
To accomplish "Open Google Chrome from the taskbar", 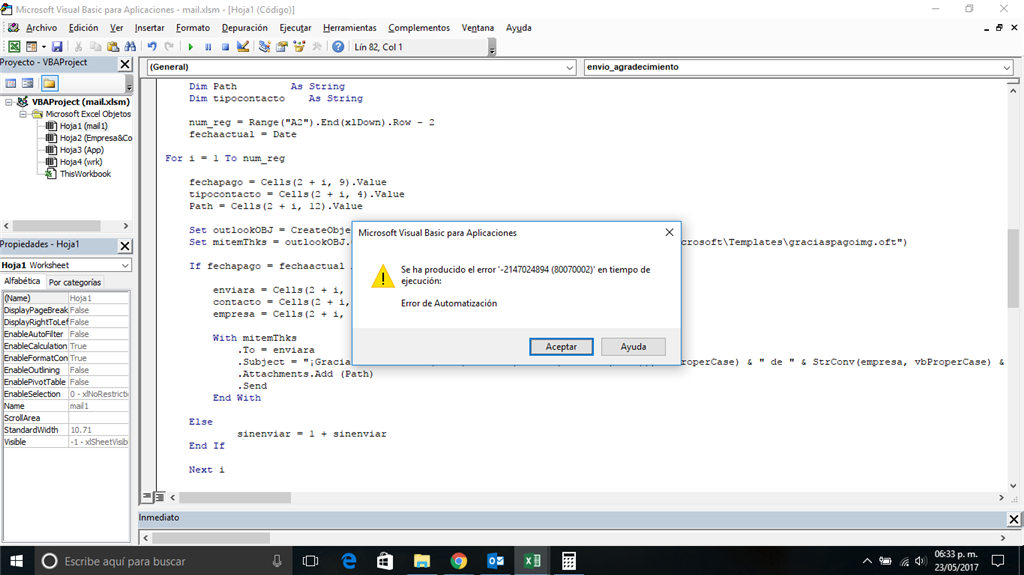I will pos(458,561).
